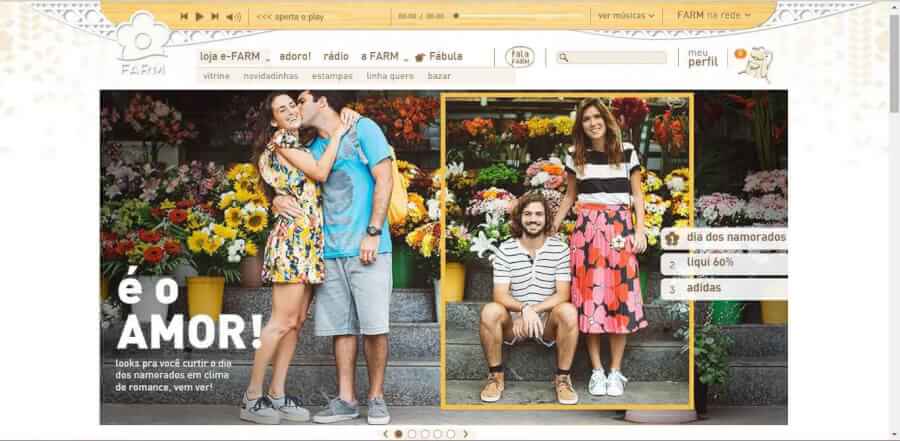Visit the Fábula link with bird icon
Screen dimensions: 900x441
[439, 56]
